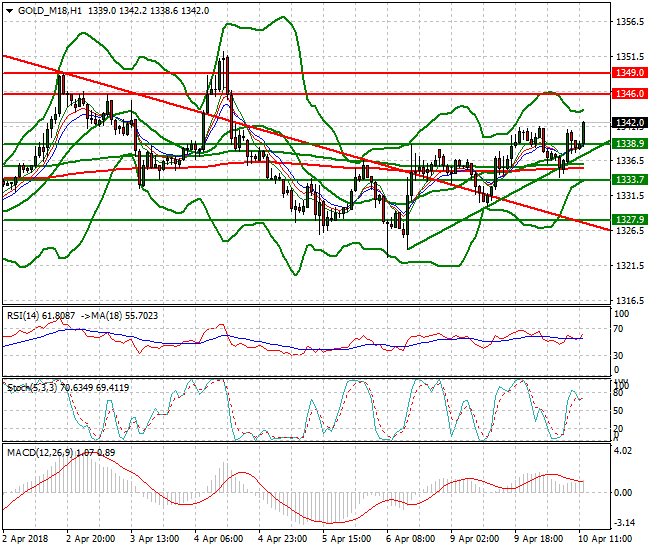Click the 1356.5 price scale value
This screenshot has height=550, width=650.
pos(630,22)
